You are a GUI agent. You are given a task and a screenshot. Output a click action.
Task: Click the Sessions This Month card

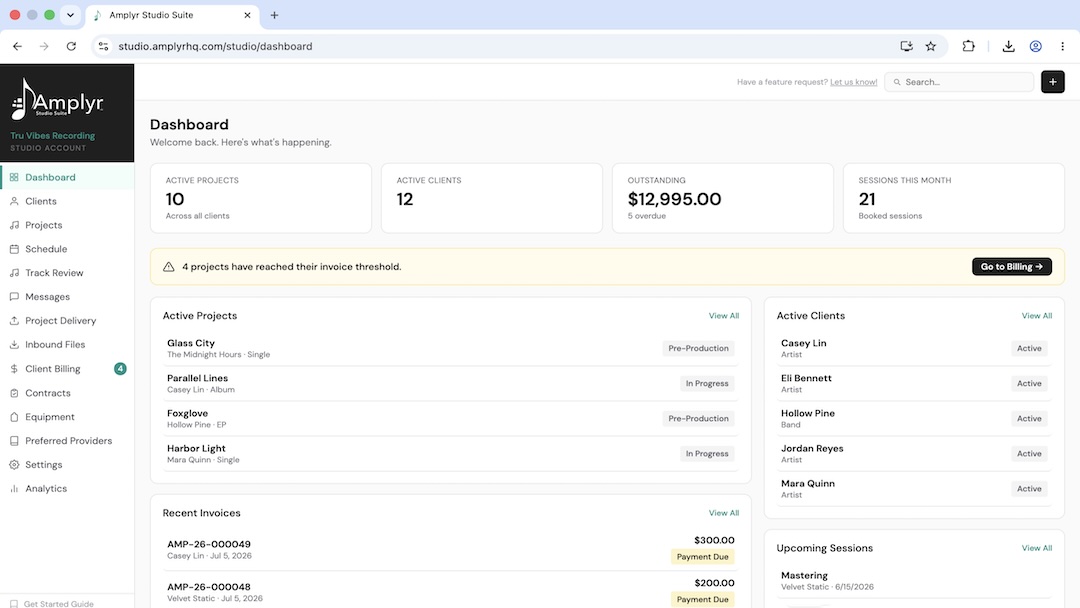pyautogui.click(x=953, y=198)
